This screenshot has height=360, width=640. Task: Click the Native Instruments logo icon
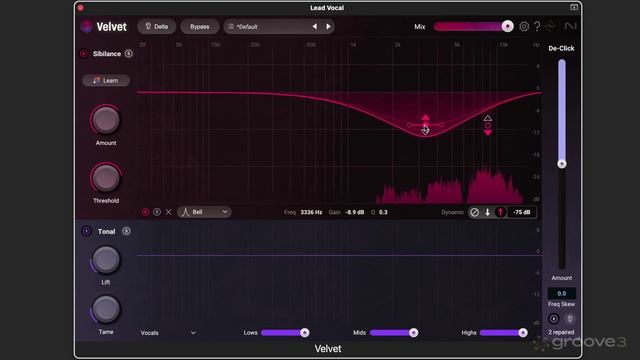(x=570, y=26)
